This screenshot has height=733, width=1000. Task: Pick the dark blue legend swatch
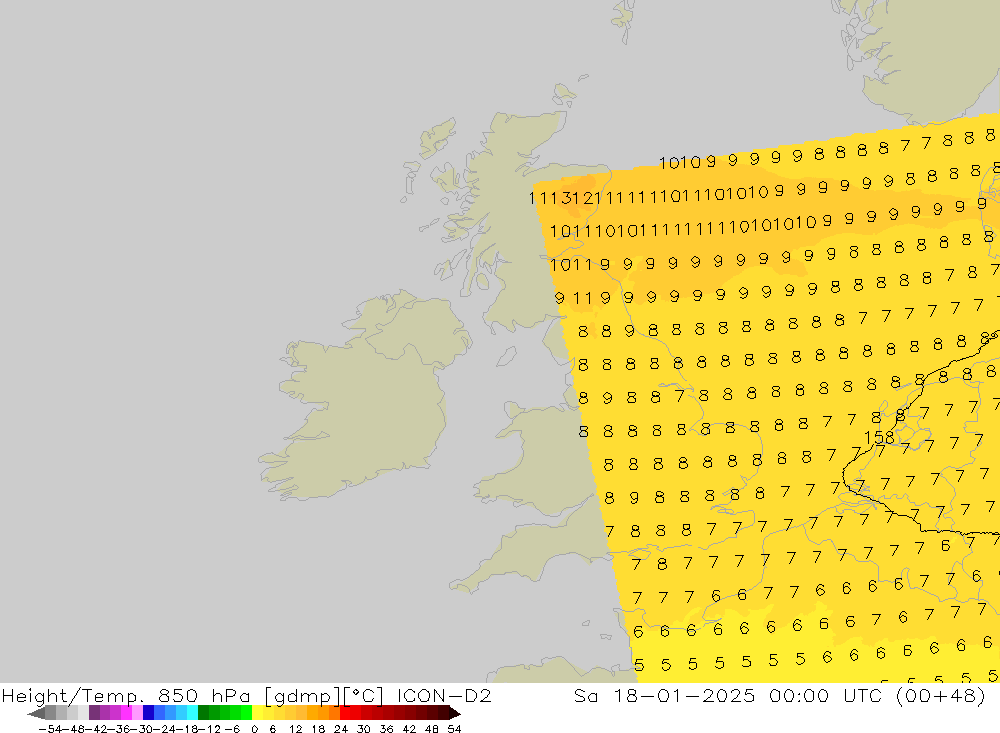tap(148, 713)
